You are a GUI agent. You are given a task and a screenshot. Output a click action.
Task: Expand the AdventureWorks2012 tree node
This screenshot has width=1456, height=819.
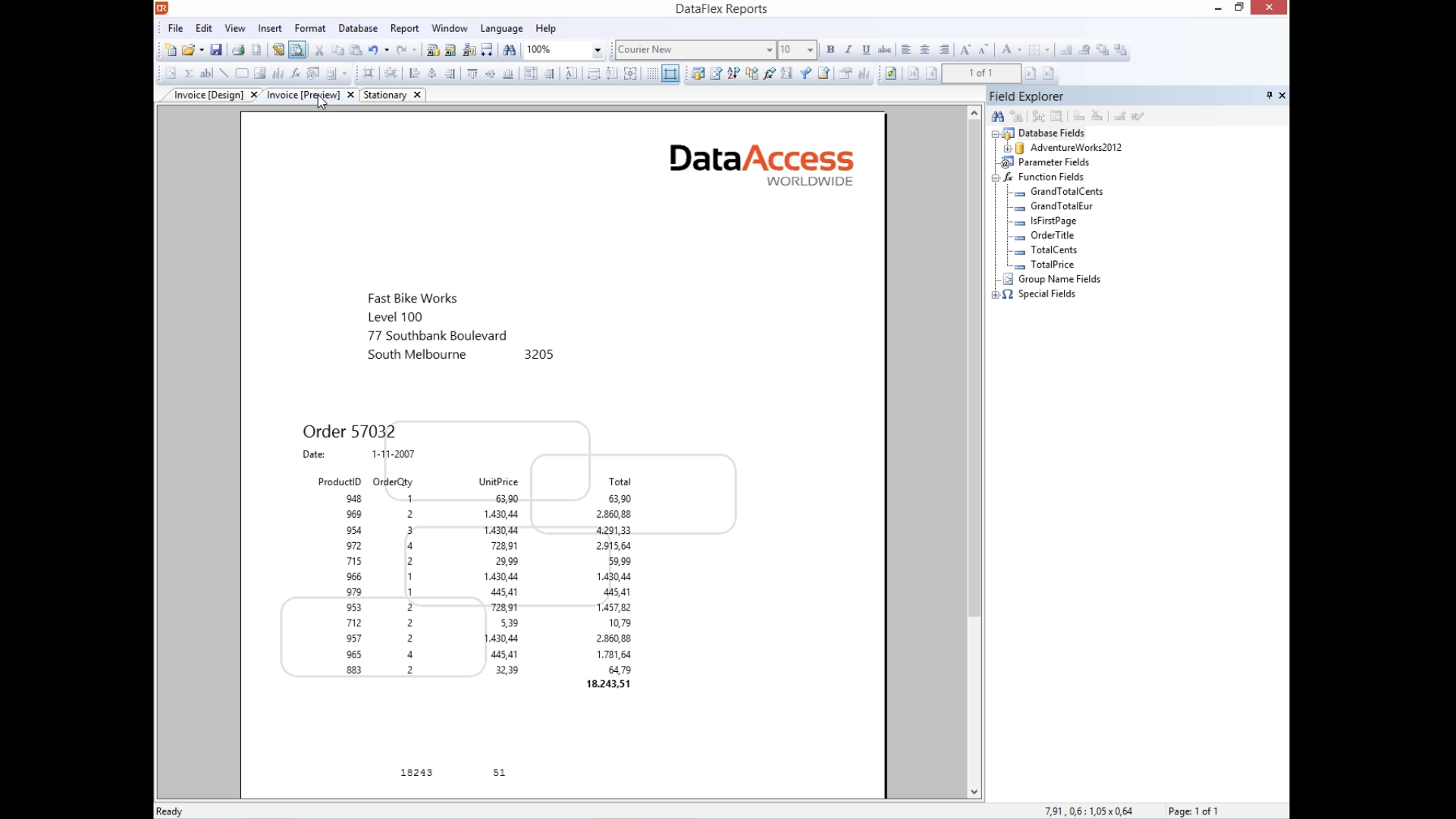pyautogui.click(x=1008, y=148)
